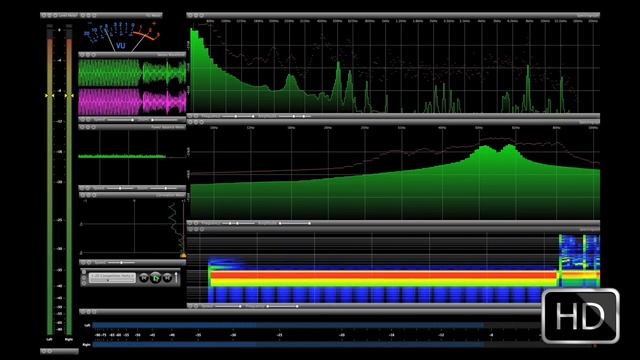The image size is (640, 360).
Task: Click middle round button left of track display
Action: click(84, 278)
